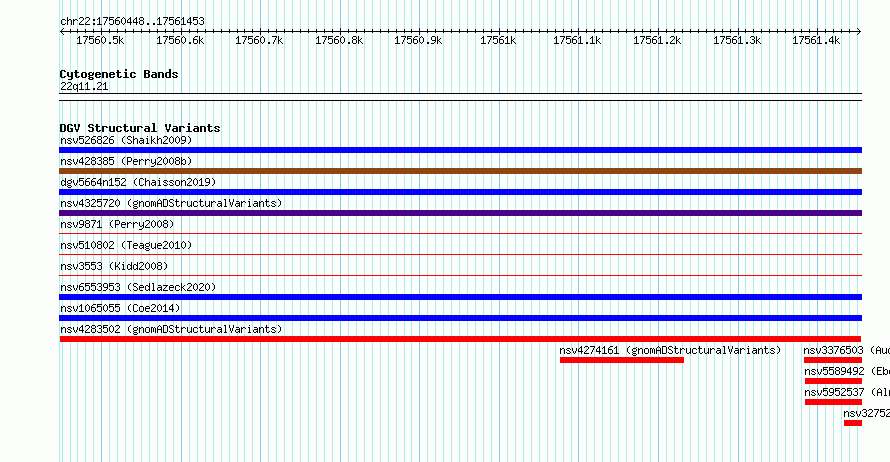
Task: Click the nsv526826 (Shaikh2009) variant label
Action: click(x=126, y=140)
